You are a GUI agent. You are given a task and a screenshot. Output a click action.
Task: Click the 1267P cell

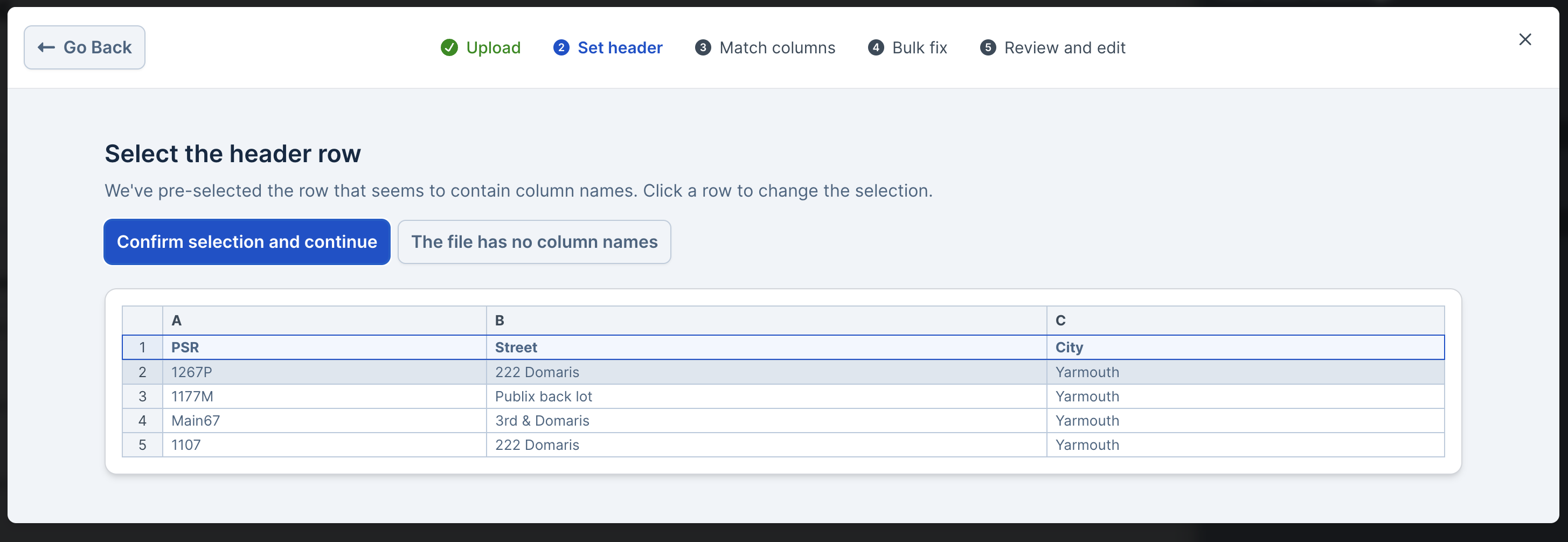(324, 372)
